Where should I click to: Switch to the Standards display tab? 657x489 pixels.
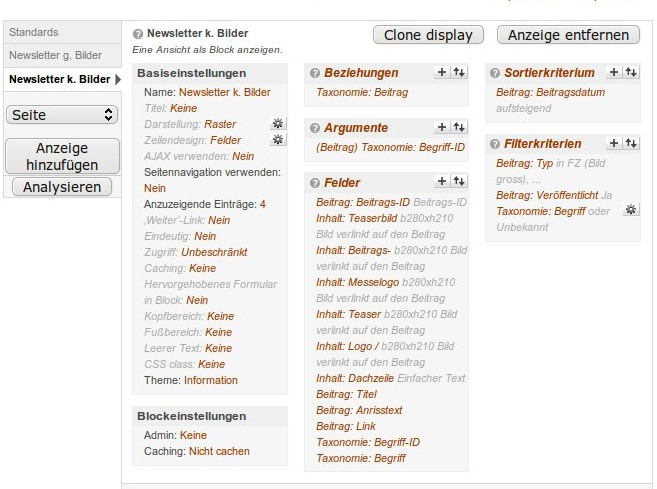coord(34,33)
